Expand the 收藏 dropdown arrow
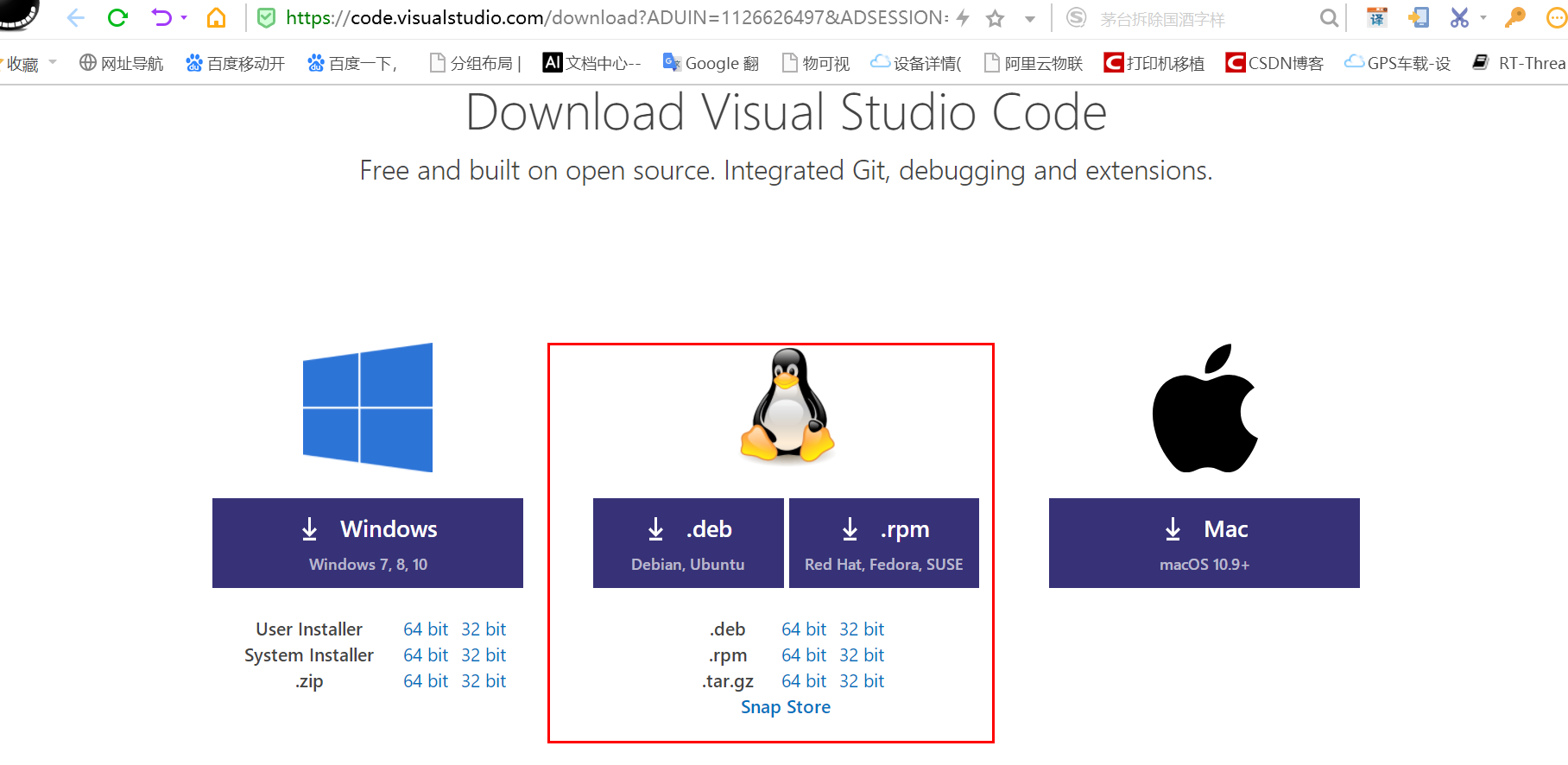Screen dimensions: 1568x765 tap(53, 62)
